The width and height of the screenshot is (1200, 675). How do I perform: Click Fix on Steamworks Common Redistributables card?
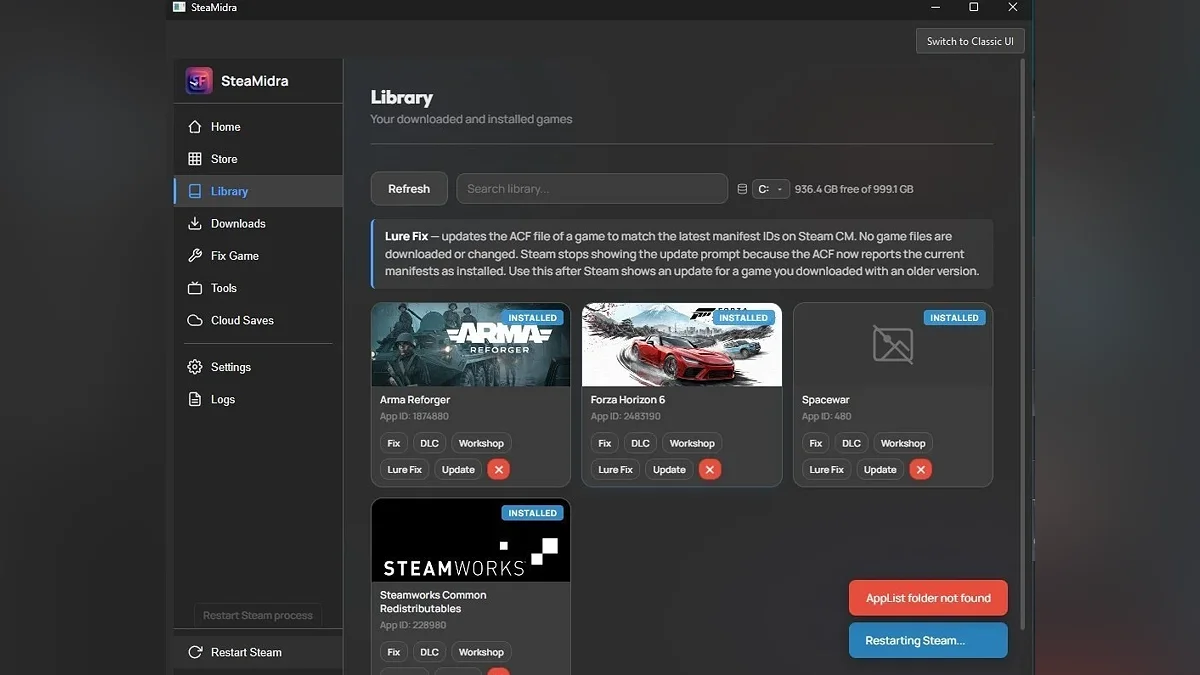coord(394,652)
